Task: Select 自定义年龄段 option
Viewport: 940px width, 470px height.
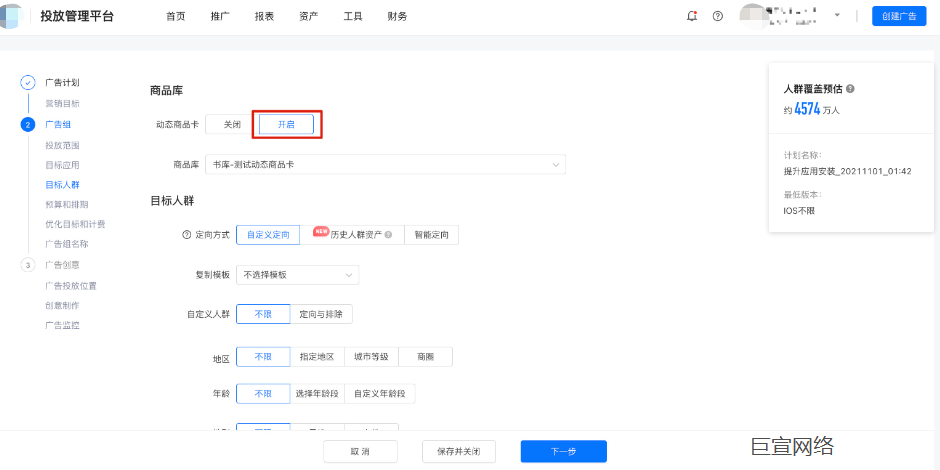Action: point(379,394)
